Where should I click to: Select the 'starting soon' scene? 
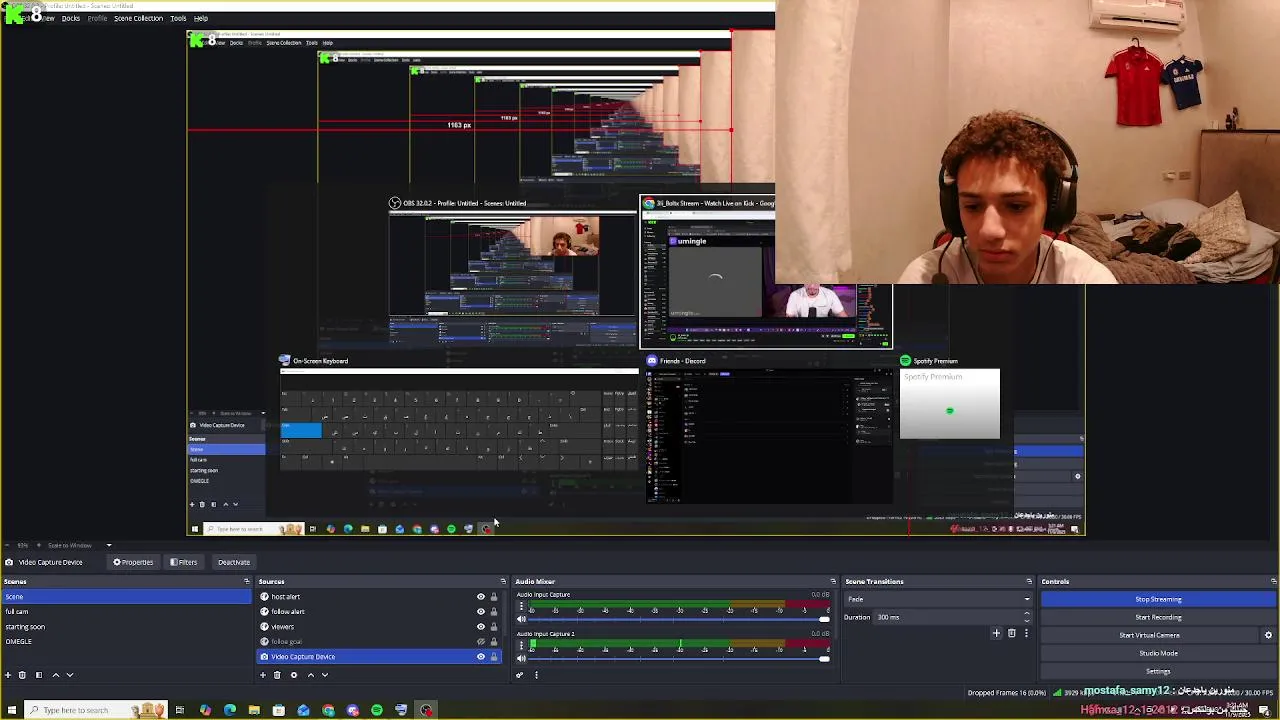[x=126, y=627]
